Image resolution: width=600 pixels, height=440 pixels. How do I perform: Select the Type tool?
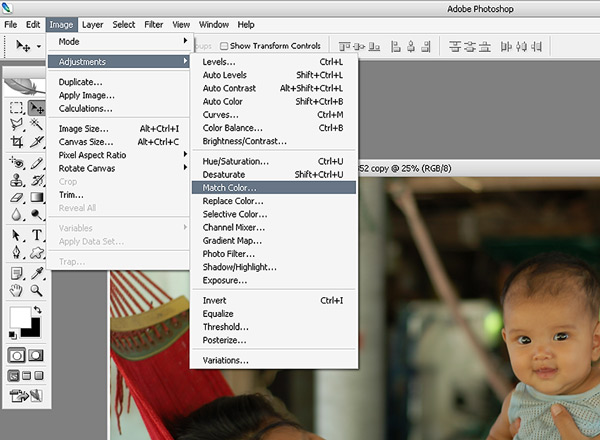[37, 235]
